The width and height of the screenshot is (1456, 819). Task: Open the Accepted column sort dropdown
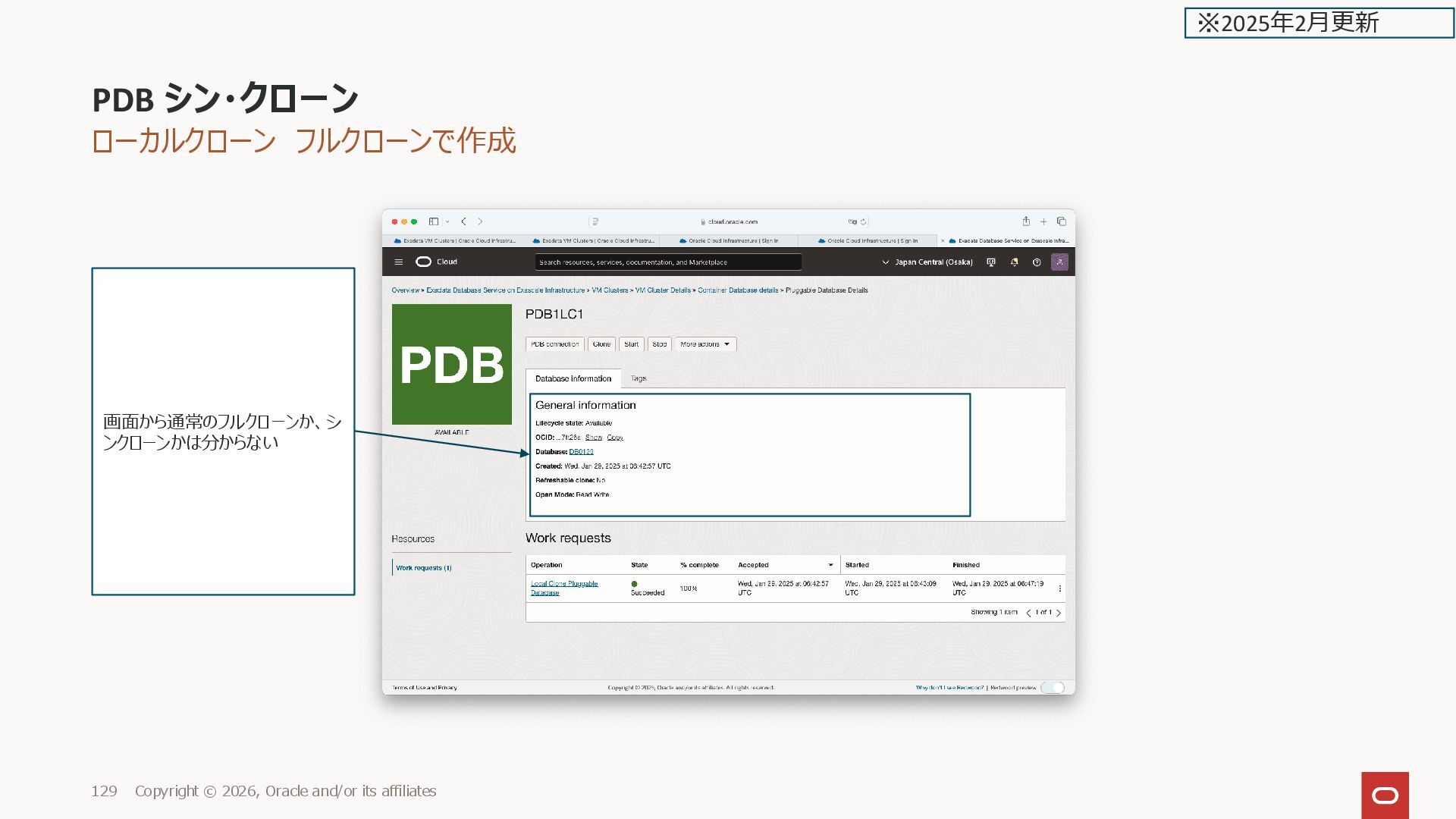(830, 565)
